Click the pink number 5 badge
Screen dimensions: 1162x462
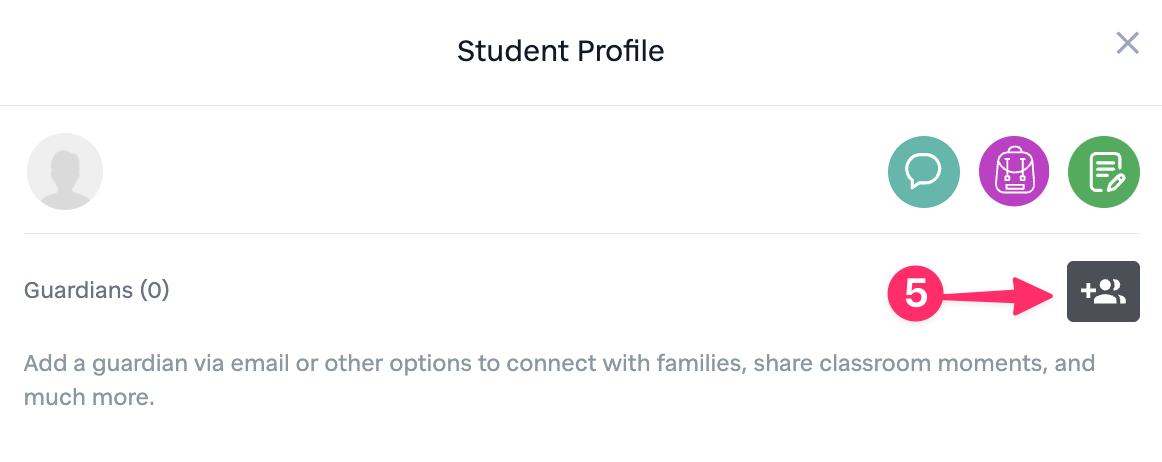(x=916, y=293)
